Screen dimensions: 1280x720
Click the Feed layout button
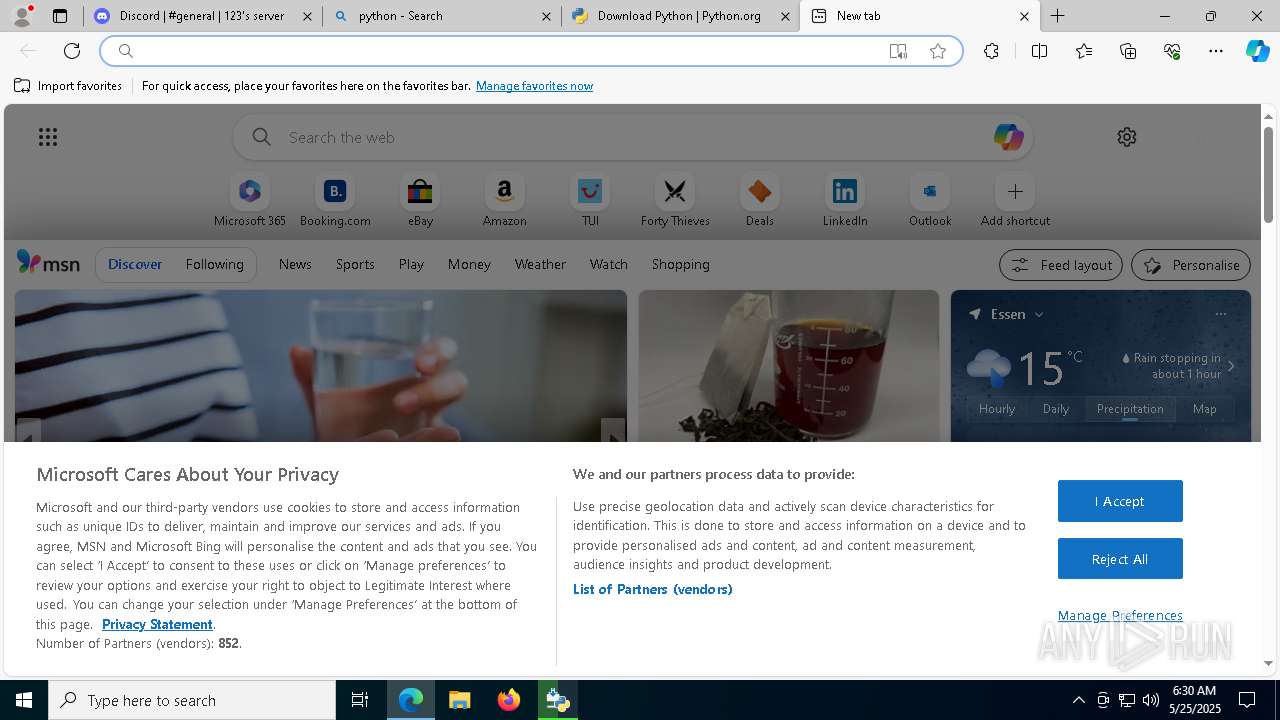coord(1060,265)
